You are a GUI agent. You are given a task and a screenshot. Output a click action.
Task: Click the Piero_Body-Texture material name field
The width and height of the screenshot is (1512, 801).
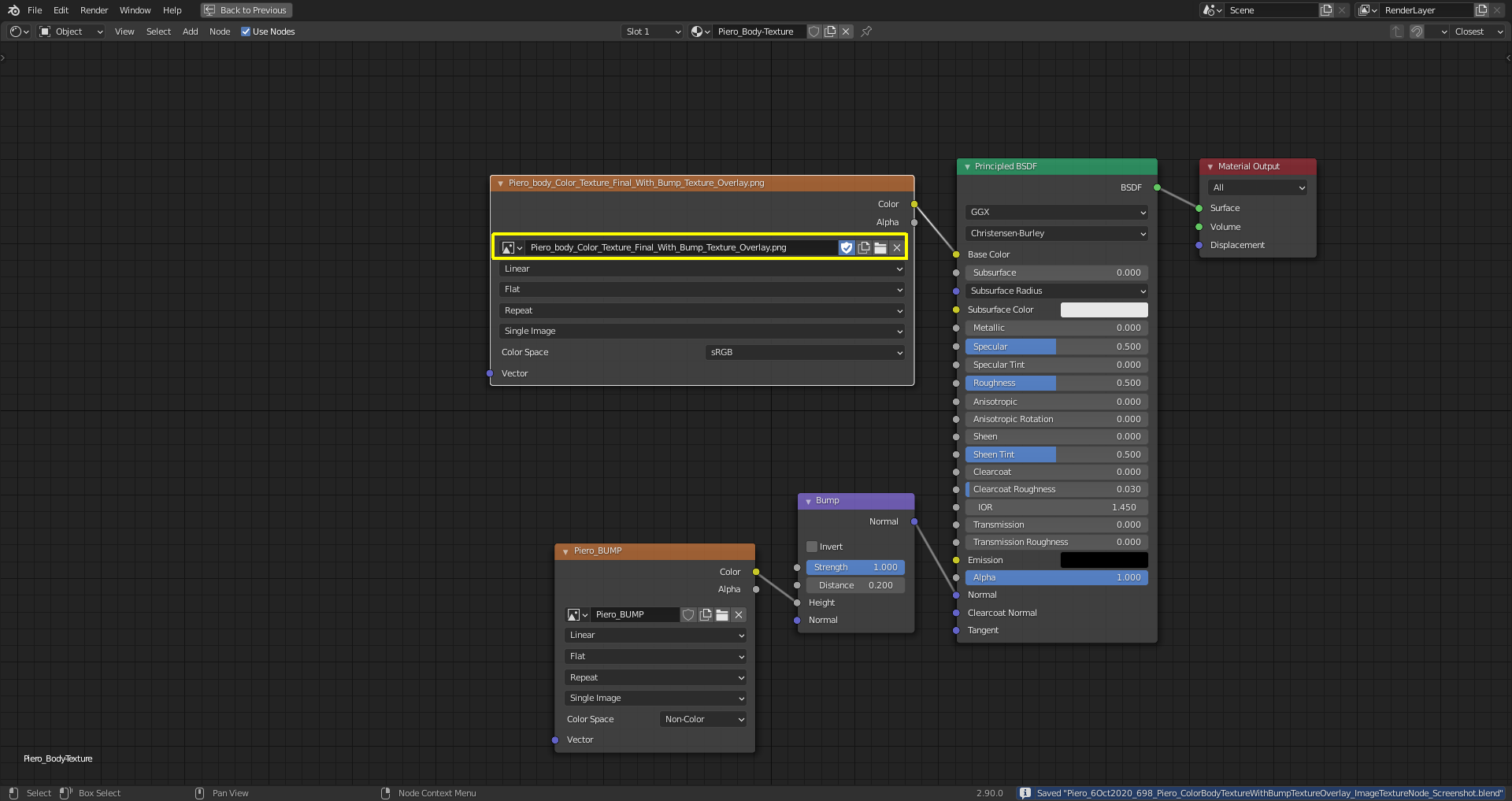click(759, 32)
